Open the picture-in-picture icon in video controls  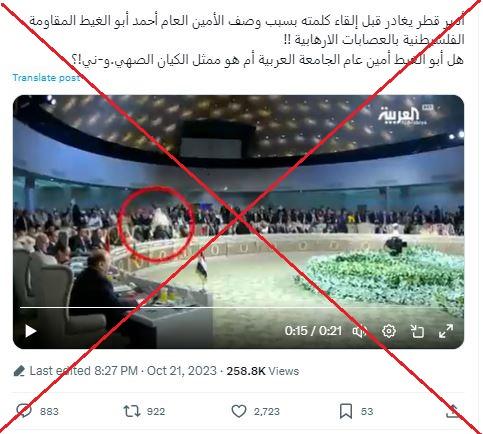pos(417,331)
